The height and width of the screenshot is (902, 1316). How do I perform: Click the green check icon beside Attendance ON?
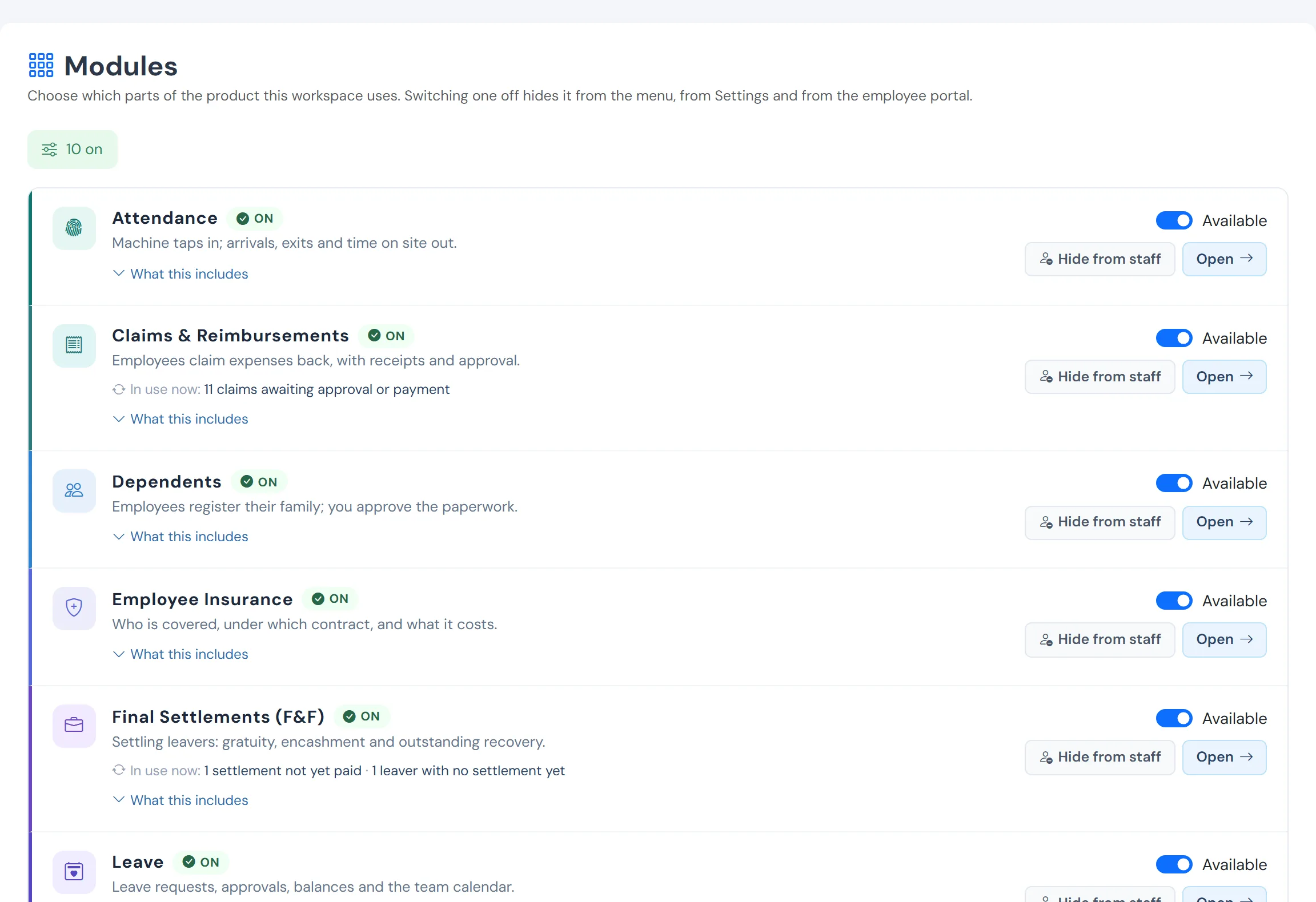tap(243, 219)
